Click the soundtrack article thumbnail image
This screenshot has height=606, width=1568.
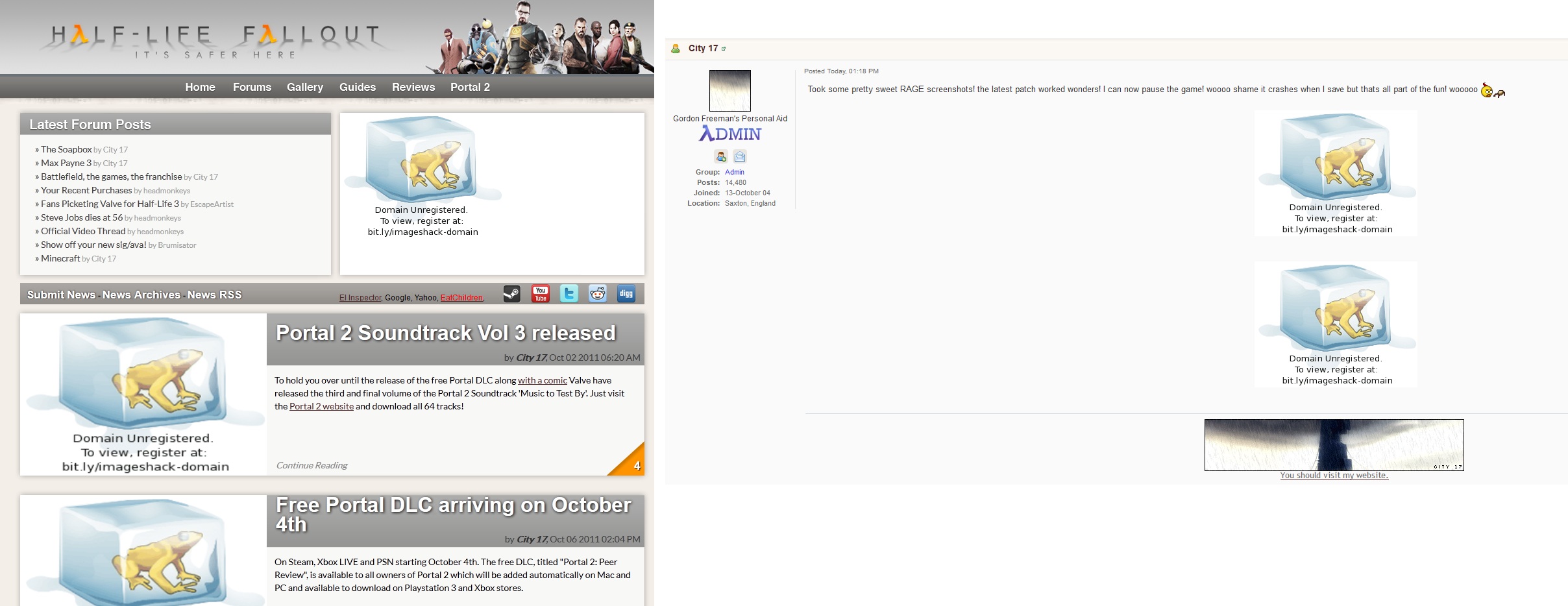(x=143, y=394)
